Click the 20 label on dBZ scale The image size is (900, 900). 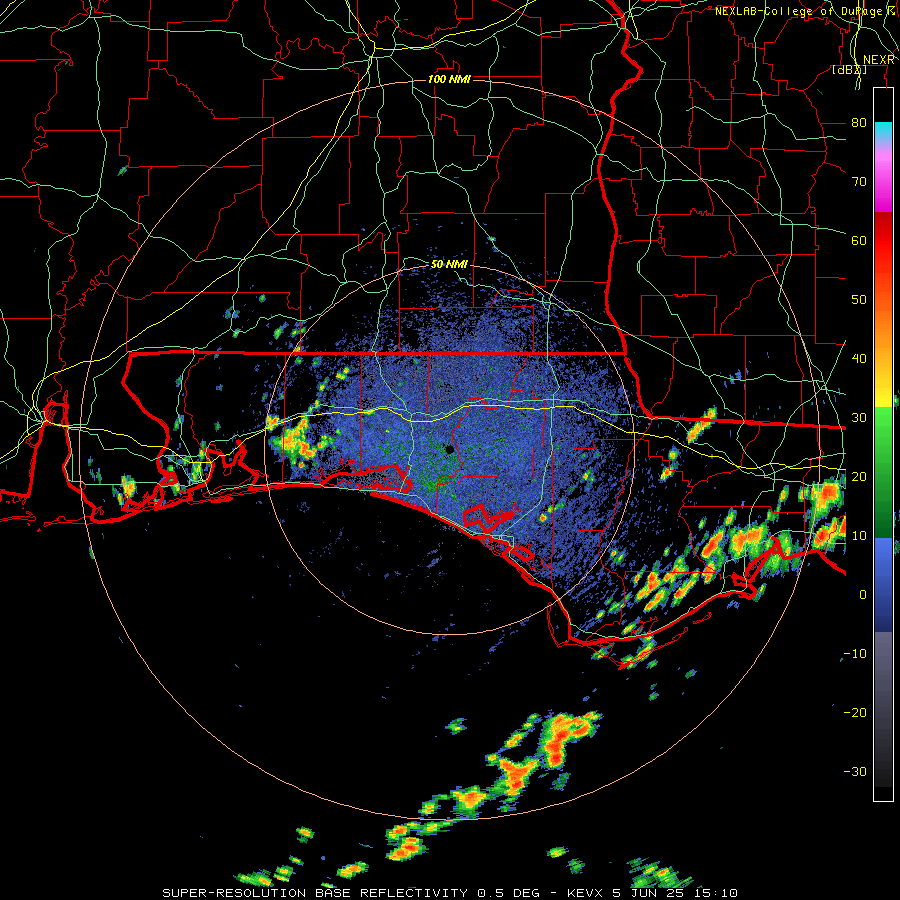[859, 476]
